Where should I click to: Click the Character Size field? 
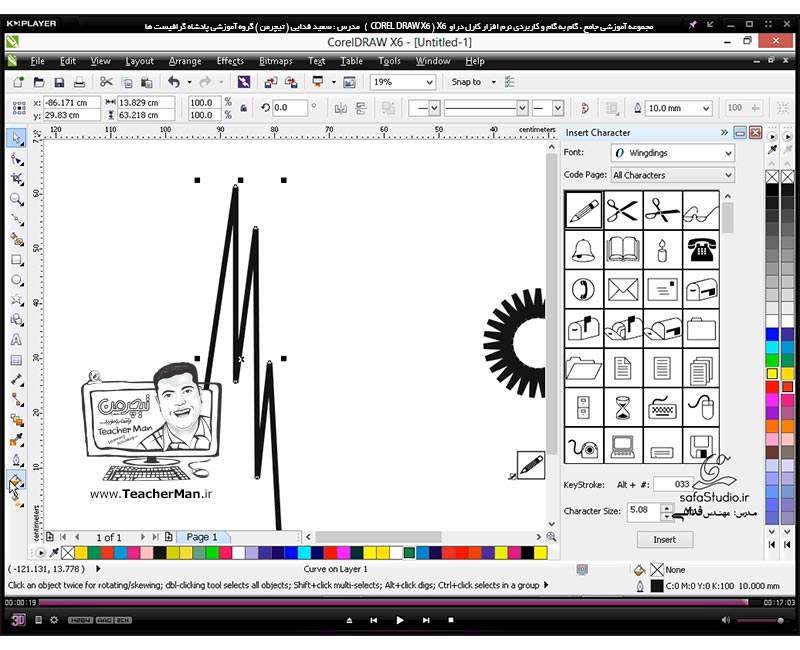[x=643, y=511]
